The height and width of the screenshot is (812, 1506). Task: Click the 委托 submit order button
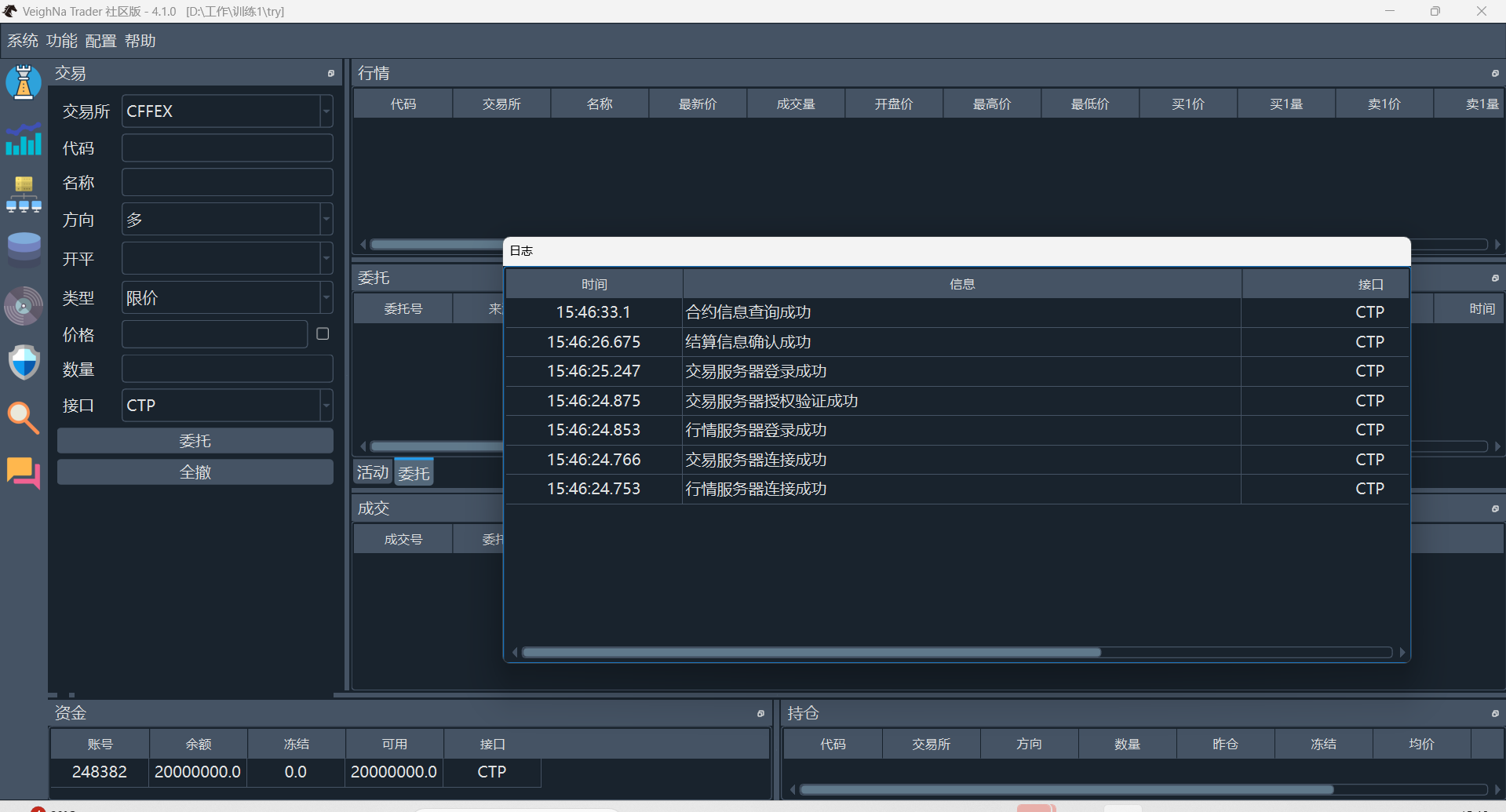(195, 441)
